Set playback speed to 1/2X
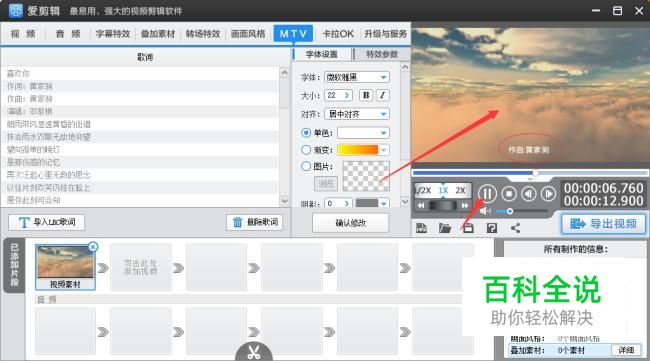Viewport: 650px width, 361px height. point(424,191)
